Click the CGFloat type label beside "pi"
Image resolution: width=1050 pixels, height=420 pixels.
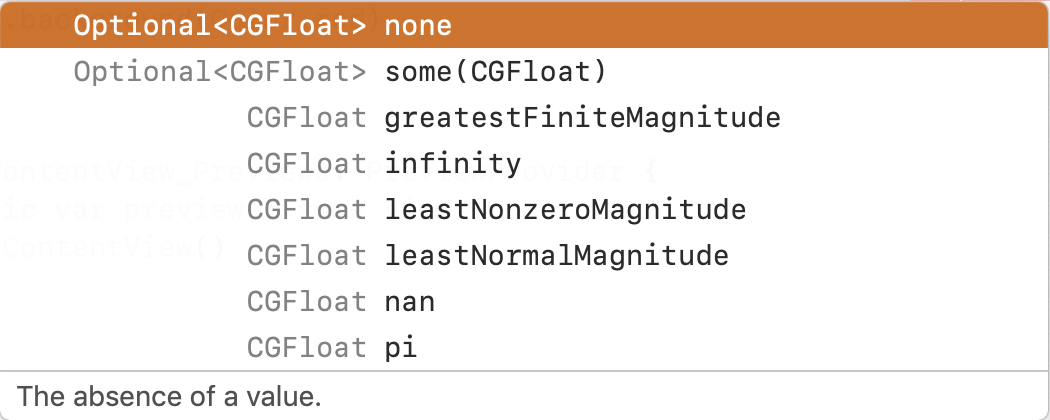point(306,348)
